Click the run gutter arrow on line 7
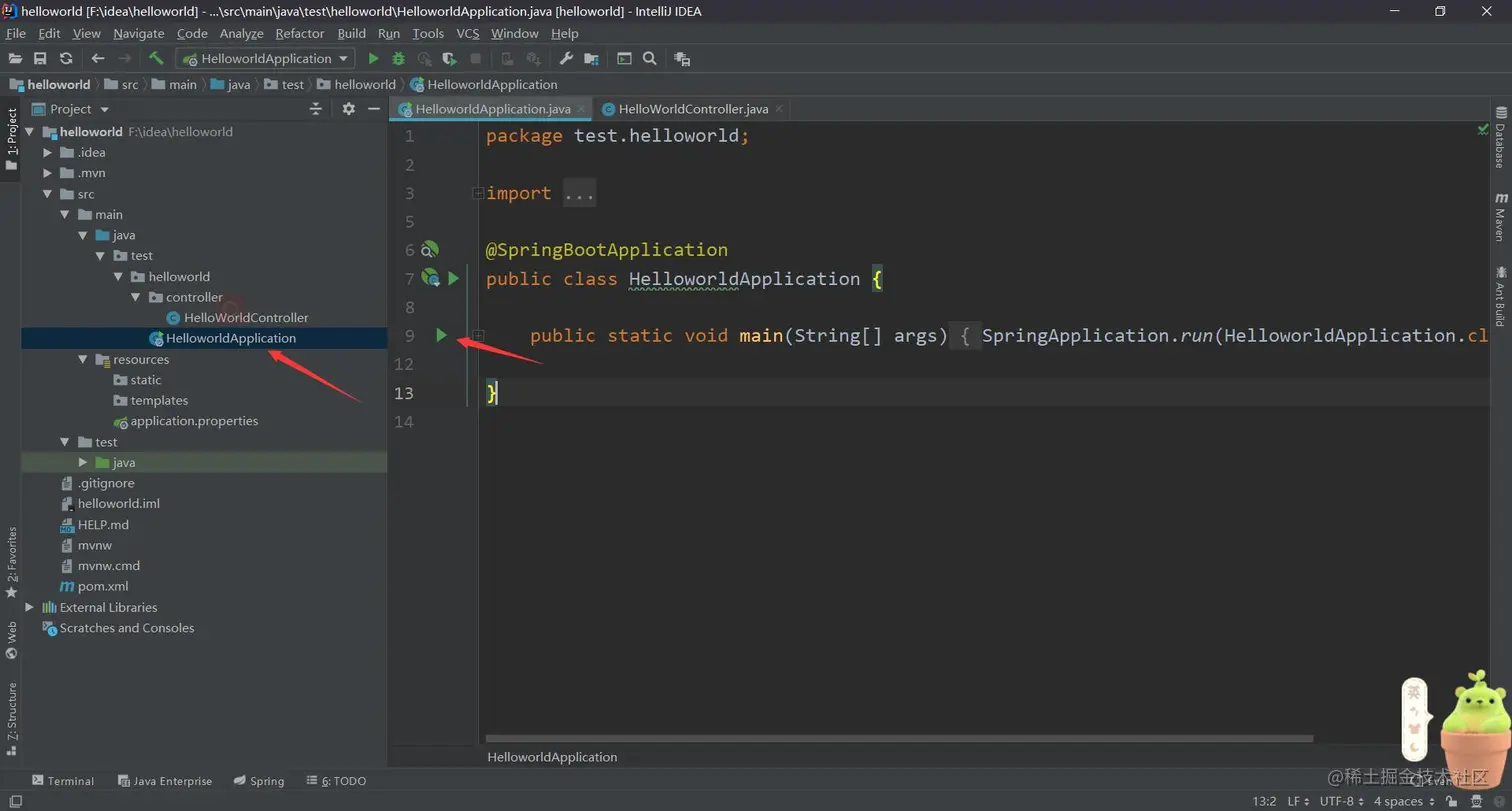 click(x=453, y=278)
